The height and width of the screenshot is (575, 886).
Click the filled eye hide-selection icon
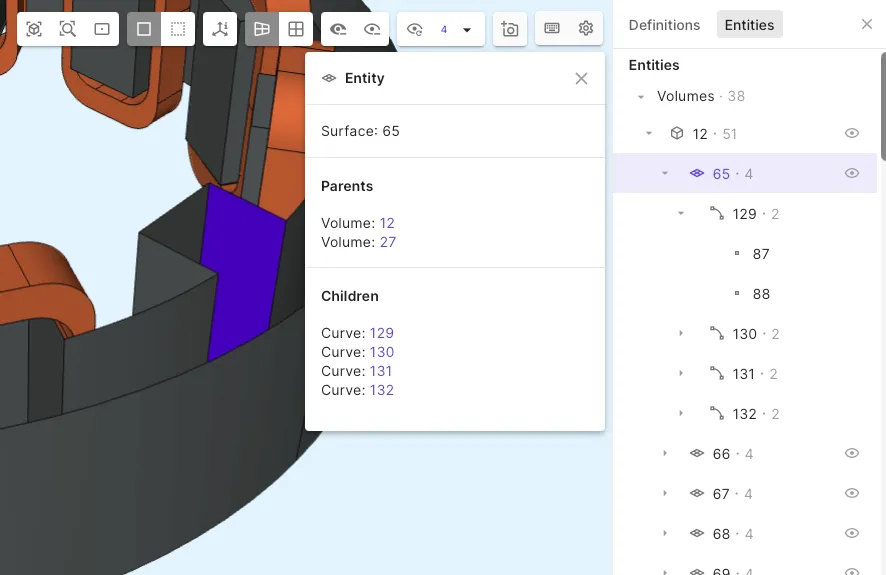pos(338,29)
